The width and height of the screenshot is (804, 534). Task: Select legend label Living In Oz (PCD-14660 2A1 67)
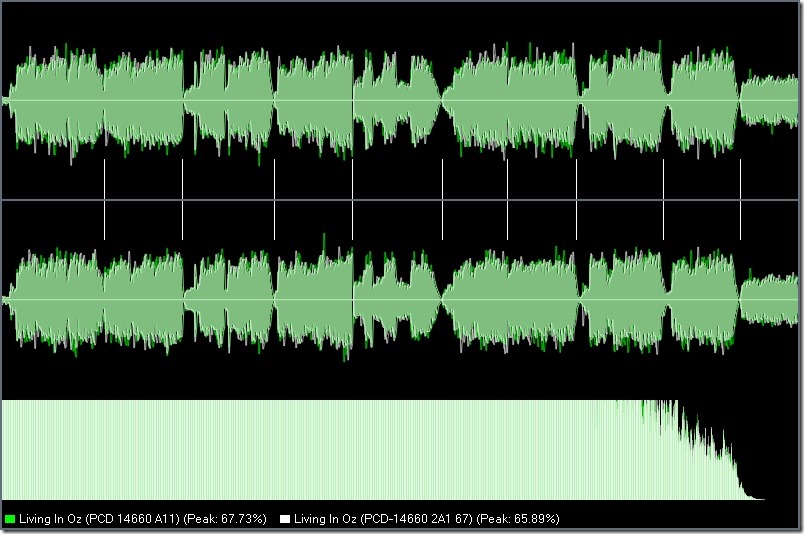pyautogui.click(x=383, y=519)
